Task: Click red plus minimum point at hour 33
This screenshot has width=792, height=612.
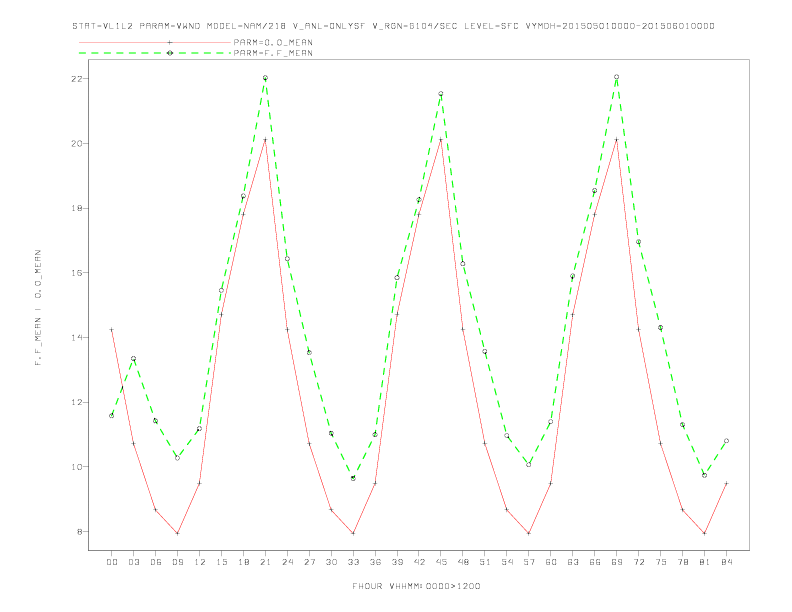Action: point(353,533)
